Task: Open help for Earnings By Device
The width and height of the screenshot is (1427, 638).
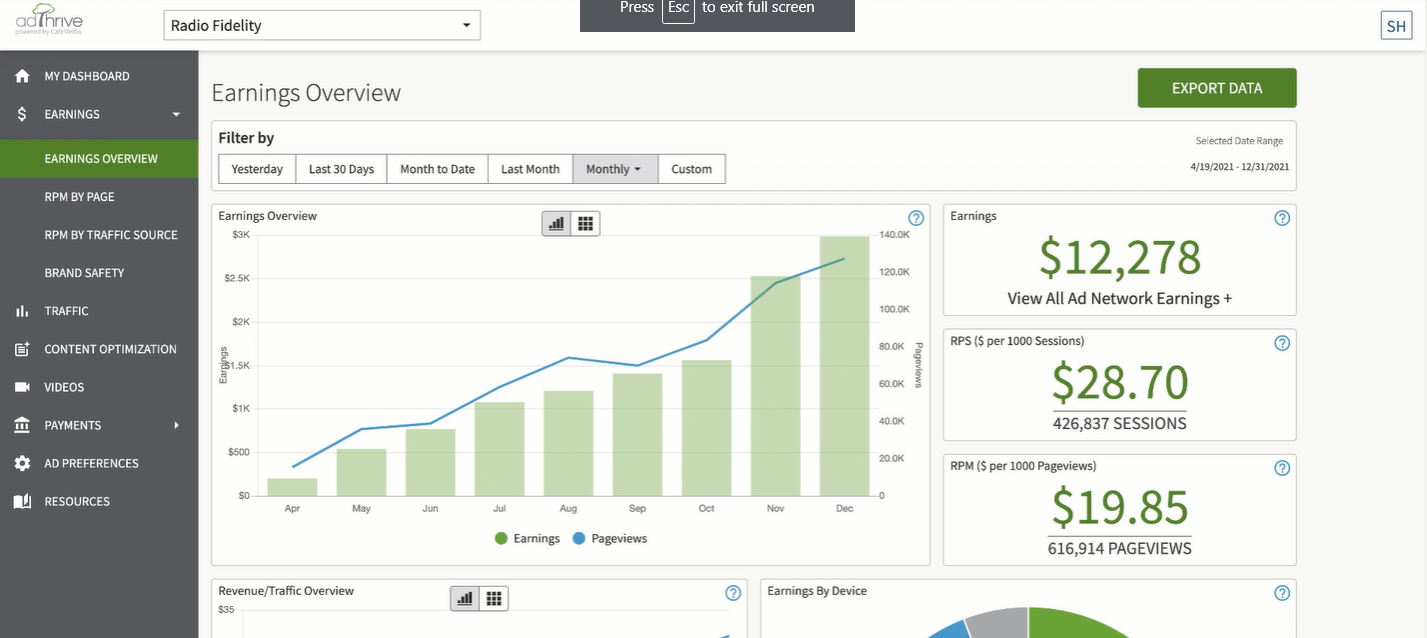Action: pyautogui.click(x=1282, y=593)
